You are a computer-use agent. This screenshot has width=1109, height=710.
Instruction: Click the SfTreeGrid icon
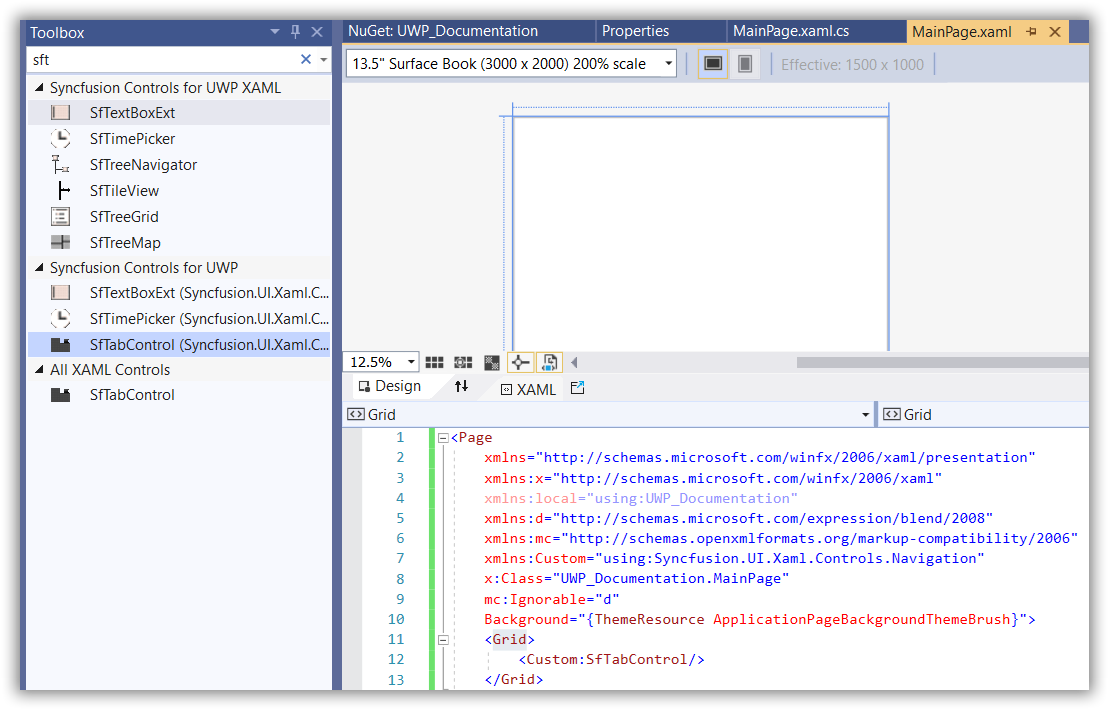click(x=61, y=216)
